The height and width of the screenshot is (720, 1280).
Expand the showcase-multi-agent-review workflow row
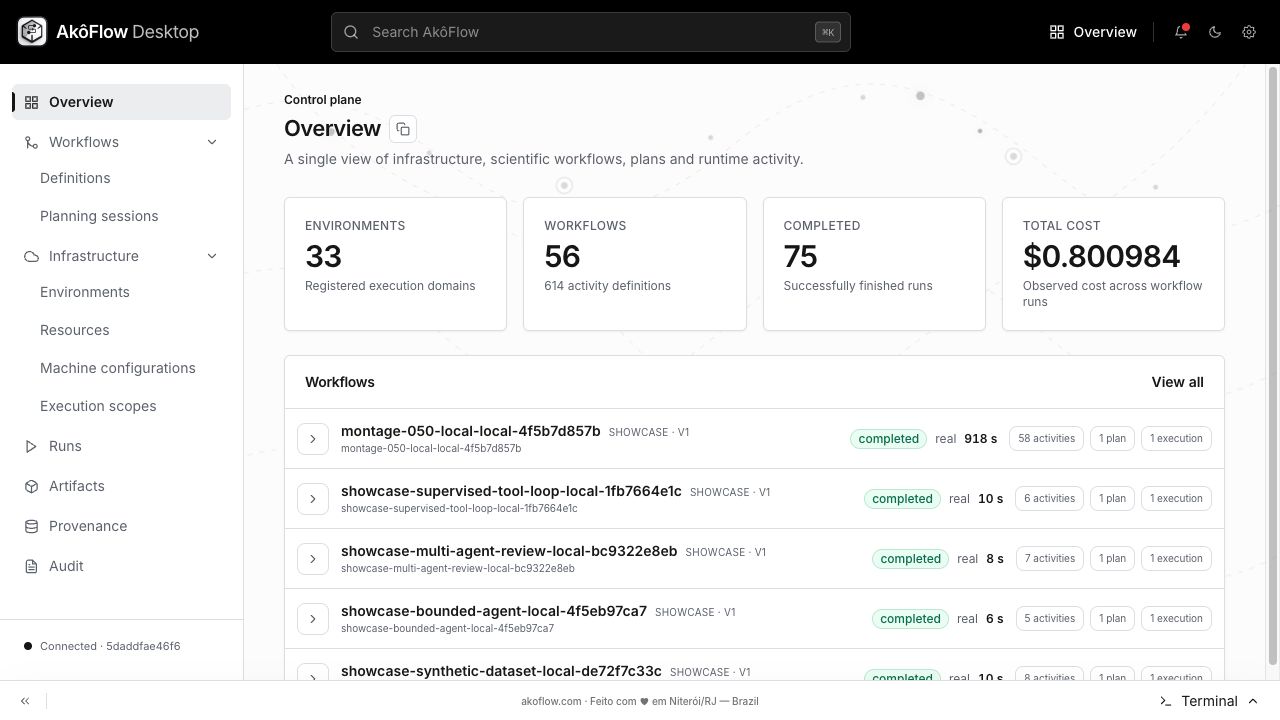(x=313, y=559)
